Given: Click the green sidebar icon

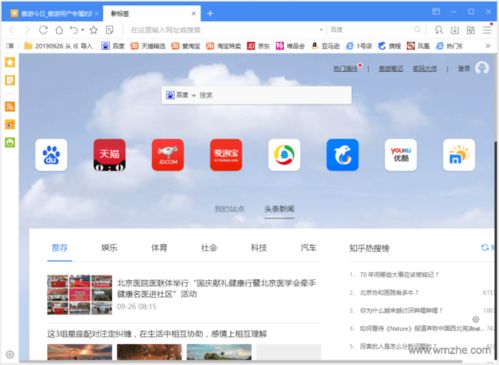Looking at the screenshot, I should (x=10, y=143).
